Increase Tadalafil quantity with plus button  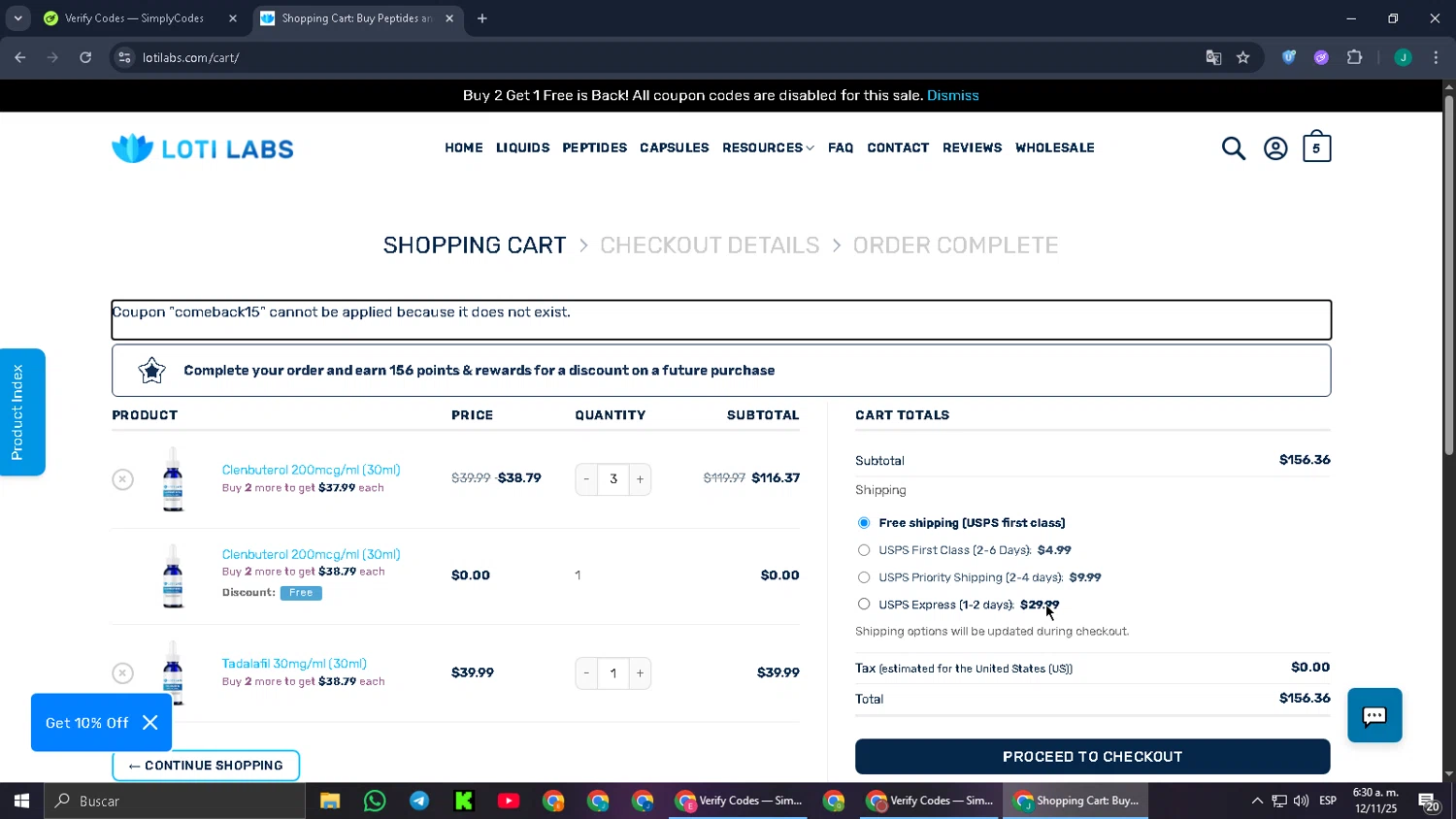coord(640,673)
